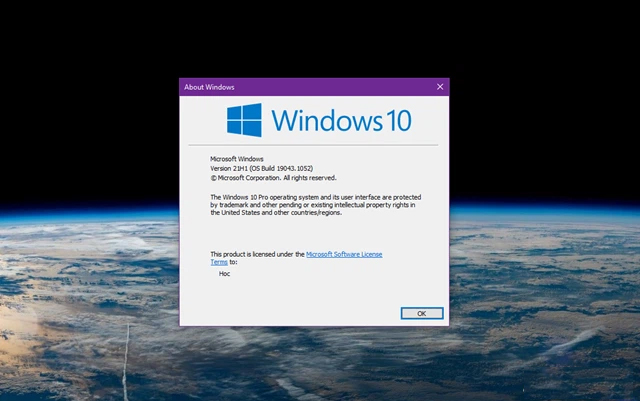Image resolution: width=640 pixels, height=401 pixels.
Task: Click 'This product is licensed under the' text
Action: (x=257, y=254)
